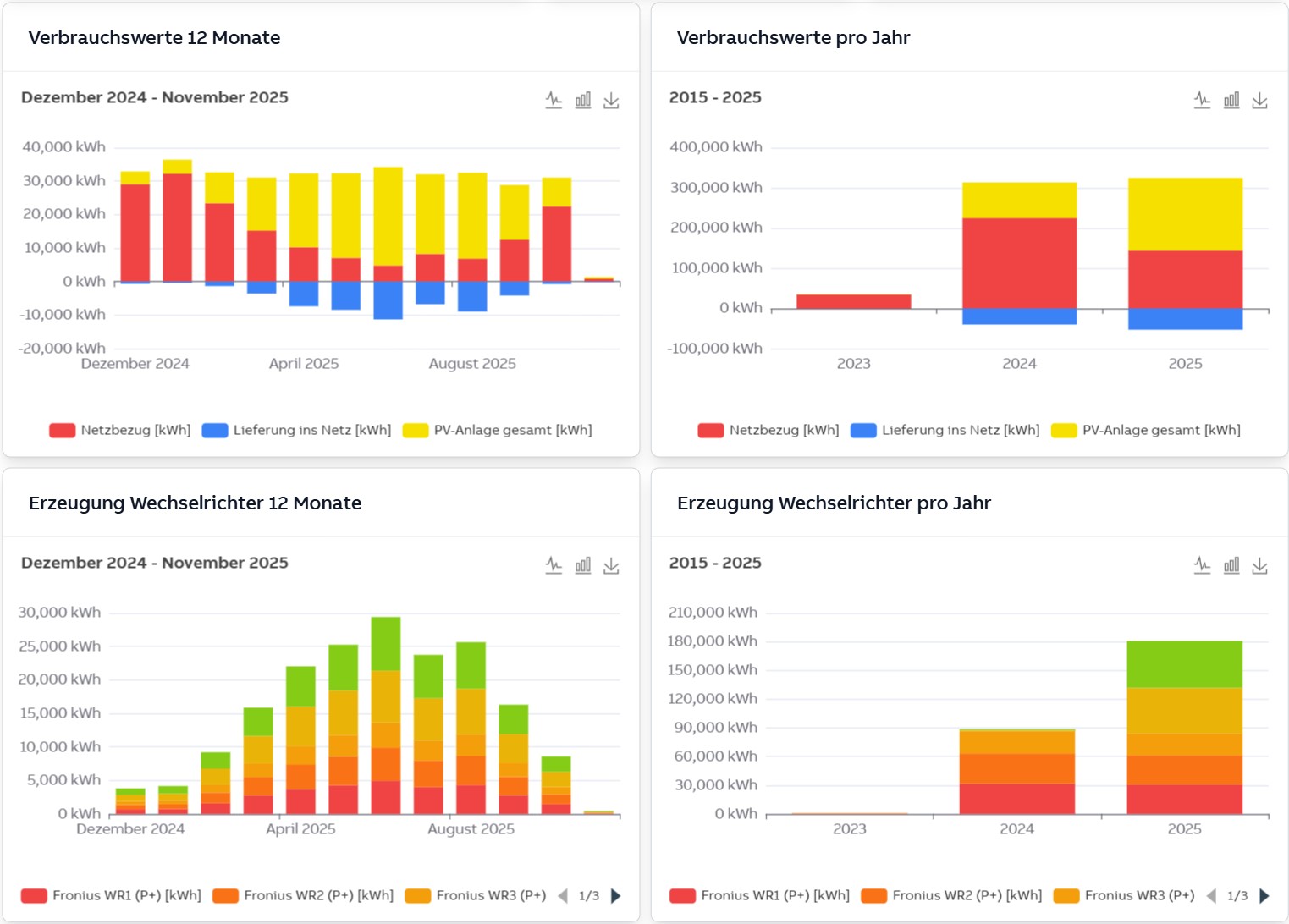This screenshot has height=924, width=1289.
Task: Go to previous legend page in yearly inverter chart
Action: point(1211,895)
